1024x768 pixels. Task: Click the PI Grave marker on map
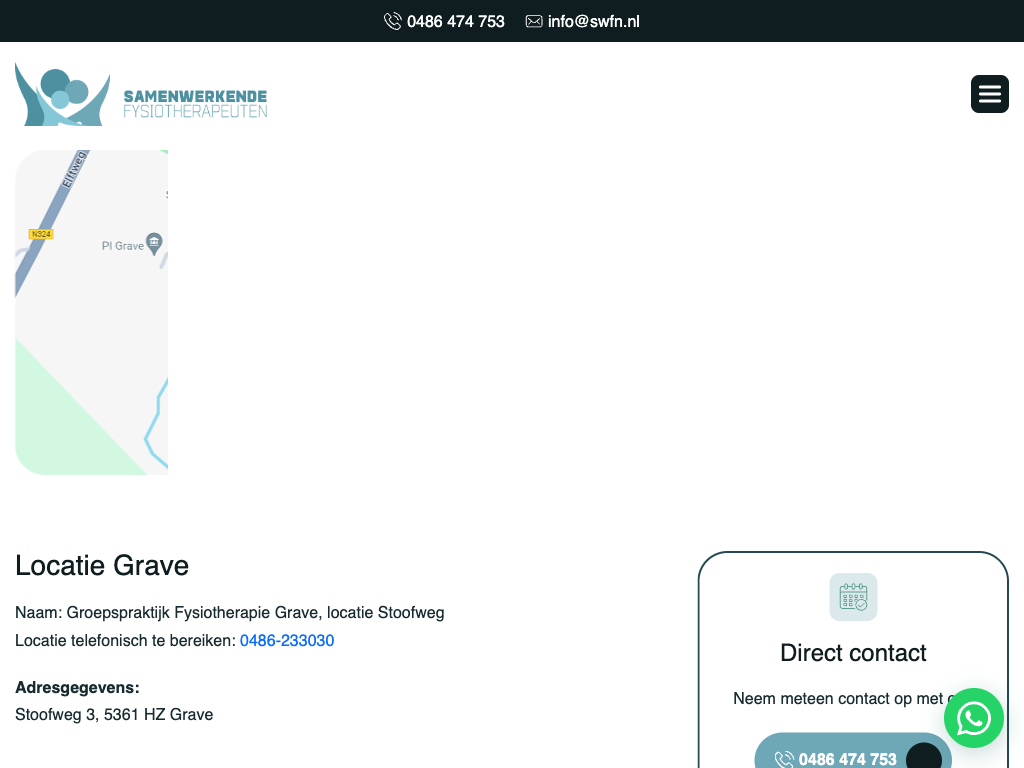coord(153,243)
